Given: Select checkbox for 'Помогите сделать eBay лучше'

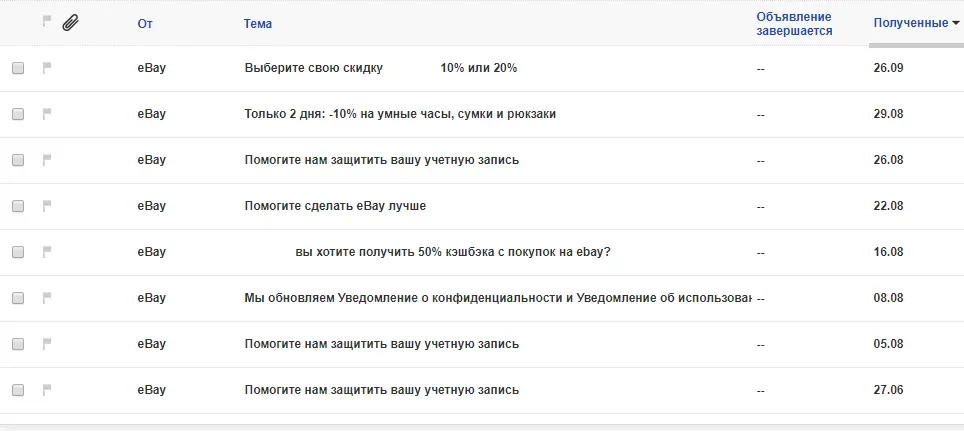Looking at the screenshot, I should coord(18,207).
